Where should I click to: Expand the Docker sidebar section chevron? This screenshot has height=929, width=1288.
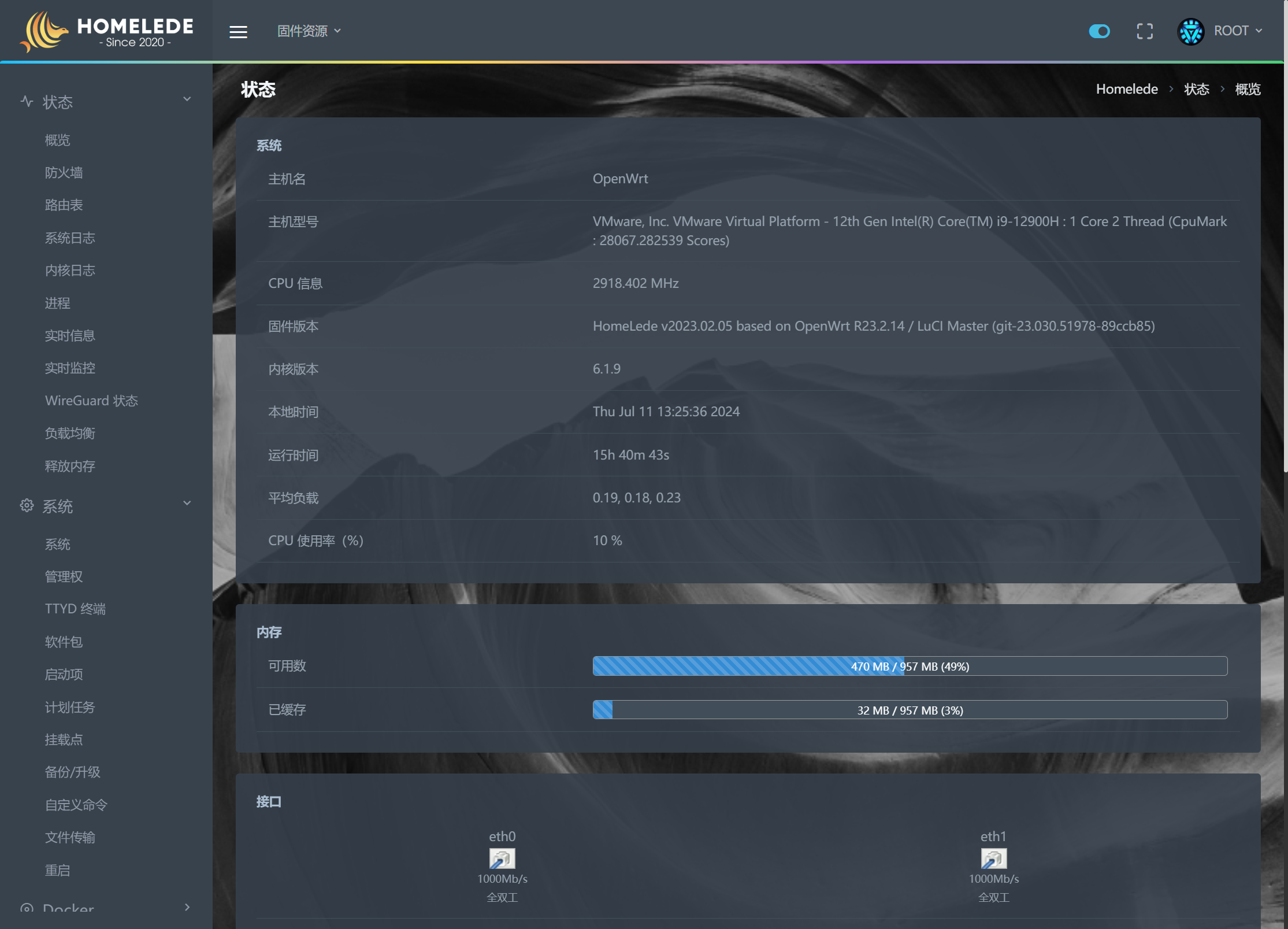[x=187, y=907]
